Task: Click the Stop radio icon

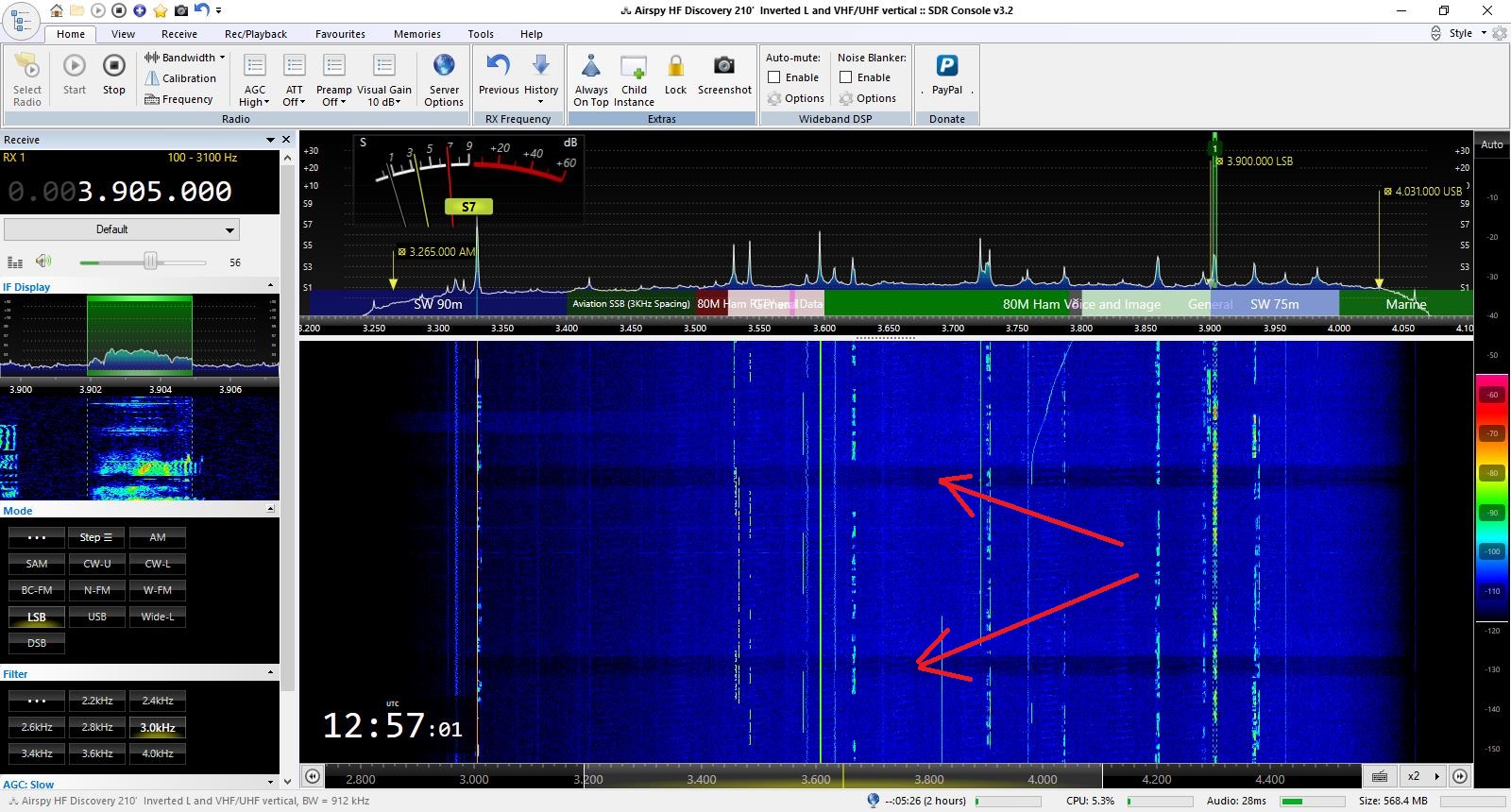Action: click(113, 66)
